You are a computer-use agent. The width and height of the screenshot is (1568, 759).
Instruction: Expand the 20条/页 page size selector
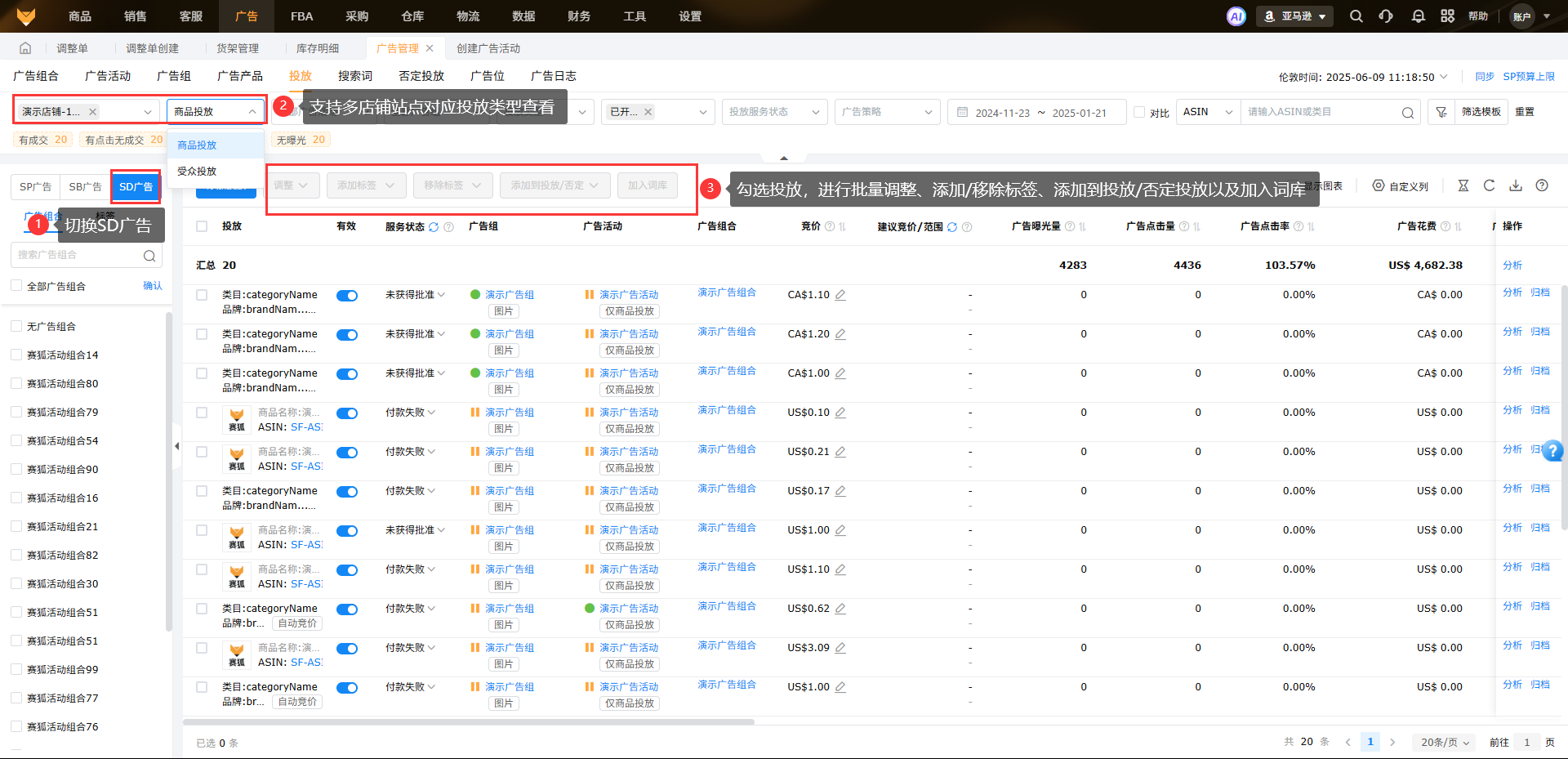tap(1444, 742)
